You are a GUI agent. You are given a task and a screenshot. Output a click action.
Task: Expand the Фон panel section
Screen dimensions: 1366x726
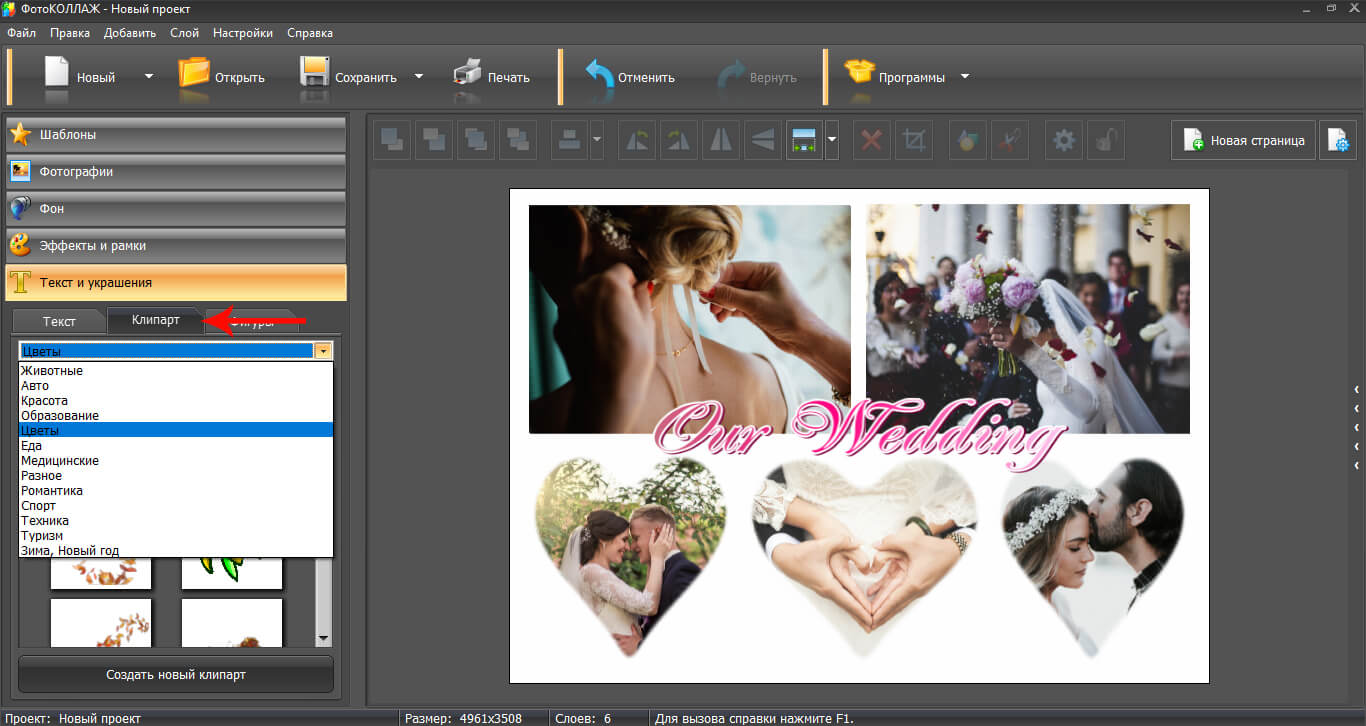[x=176, y=209]
